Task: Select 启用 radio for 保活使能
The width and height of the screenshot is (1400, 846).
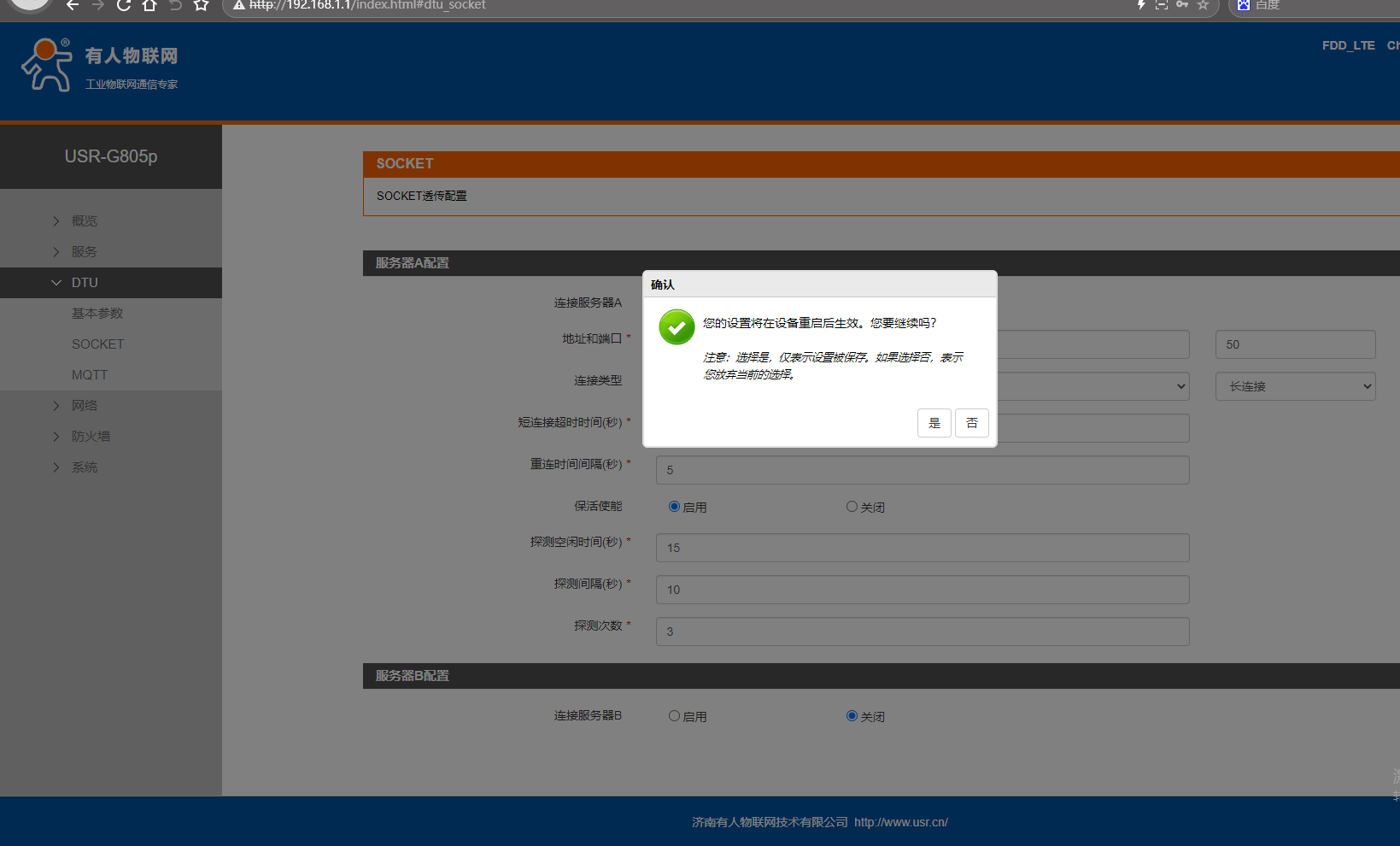Action: point(674,507)
